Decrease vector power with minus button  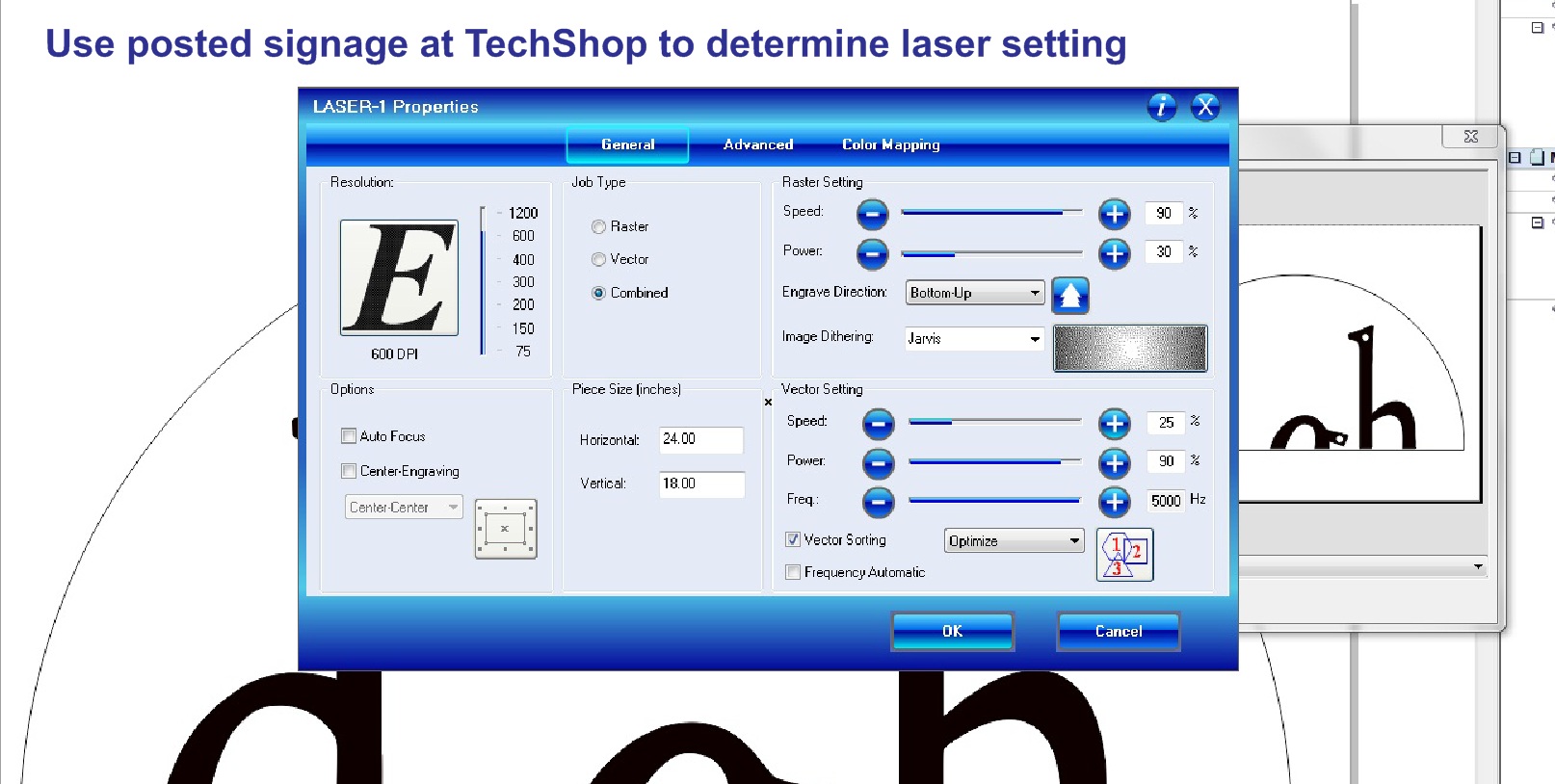pyautogui.click(x=878, y=463)
